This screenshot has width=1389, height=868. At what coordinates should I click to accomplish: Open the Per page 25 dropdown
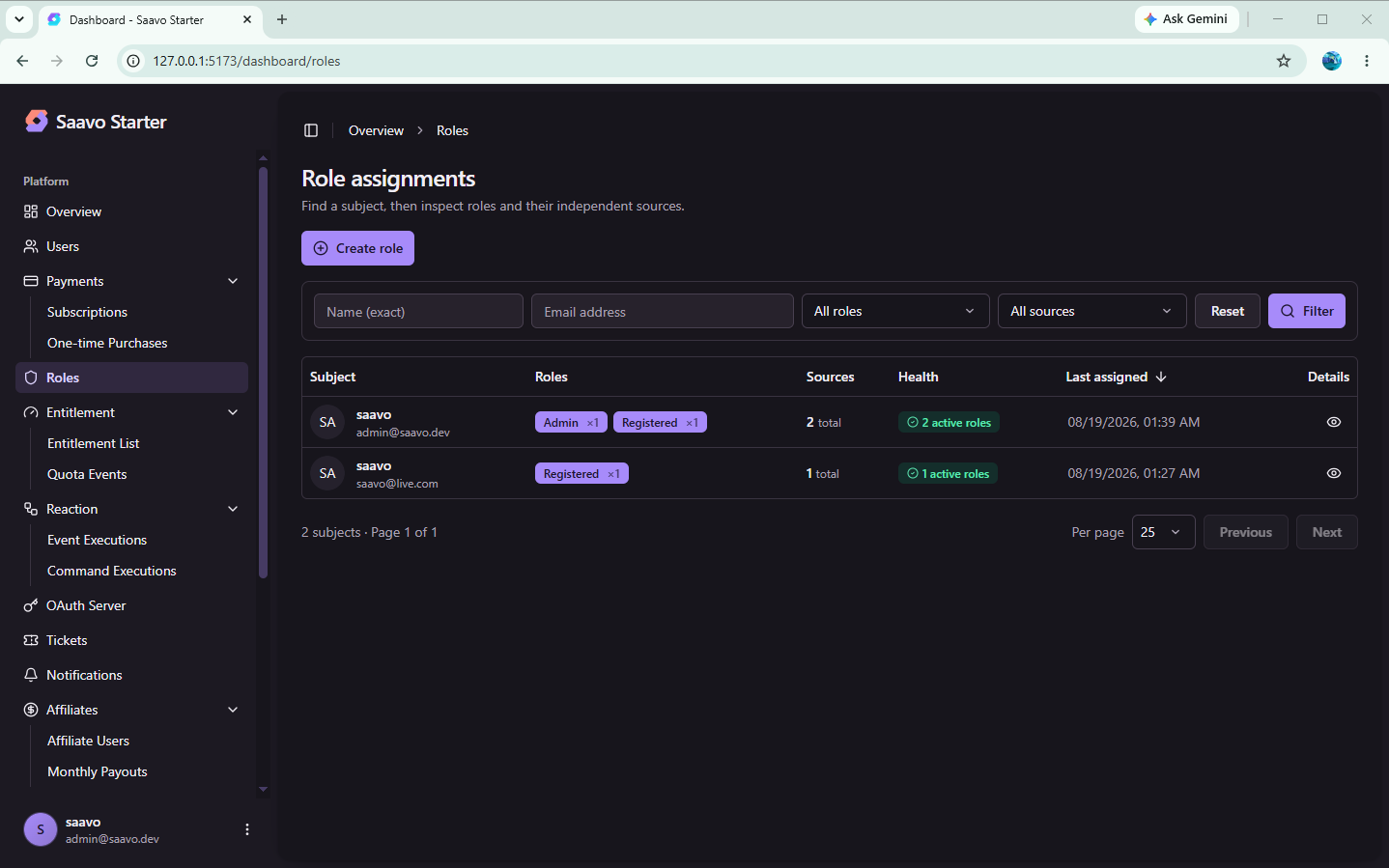pos(1163,532)
